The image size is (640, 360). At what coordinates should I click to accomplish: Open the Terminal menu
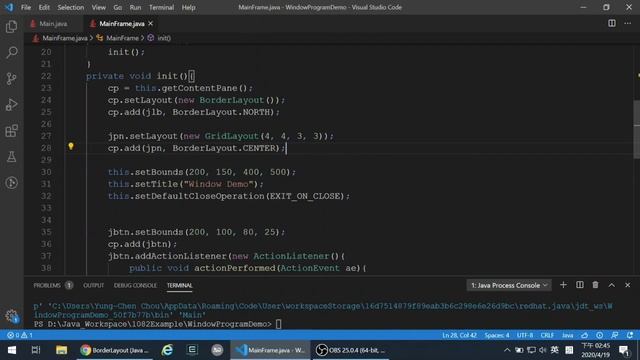point(161,7)
